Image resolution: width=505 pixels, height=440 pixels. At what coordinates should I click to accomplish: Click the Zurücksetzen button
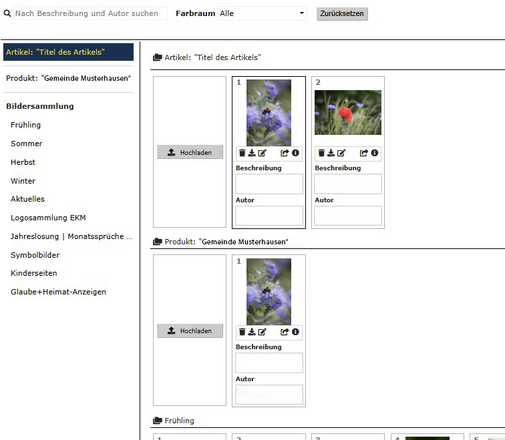tap(342, 14)
